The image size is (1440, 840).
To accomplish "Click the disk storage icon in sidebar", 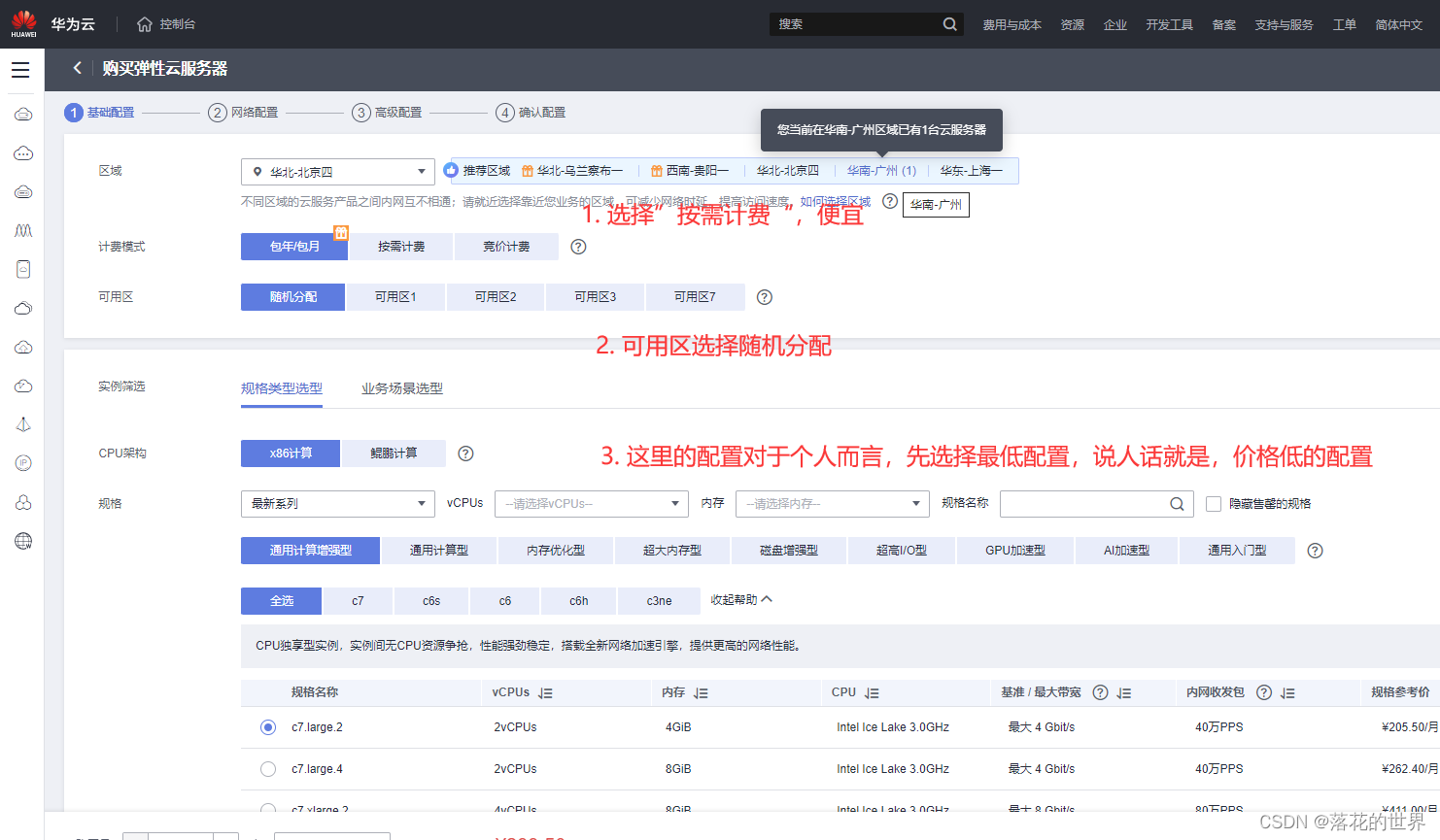I will click(x=23, y=269).
